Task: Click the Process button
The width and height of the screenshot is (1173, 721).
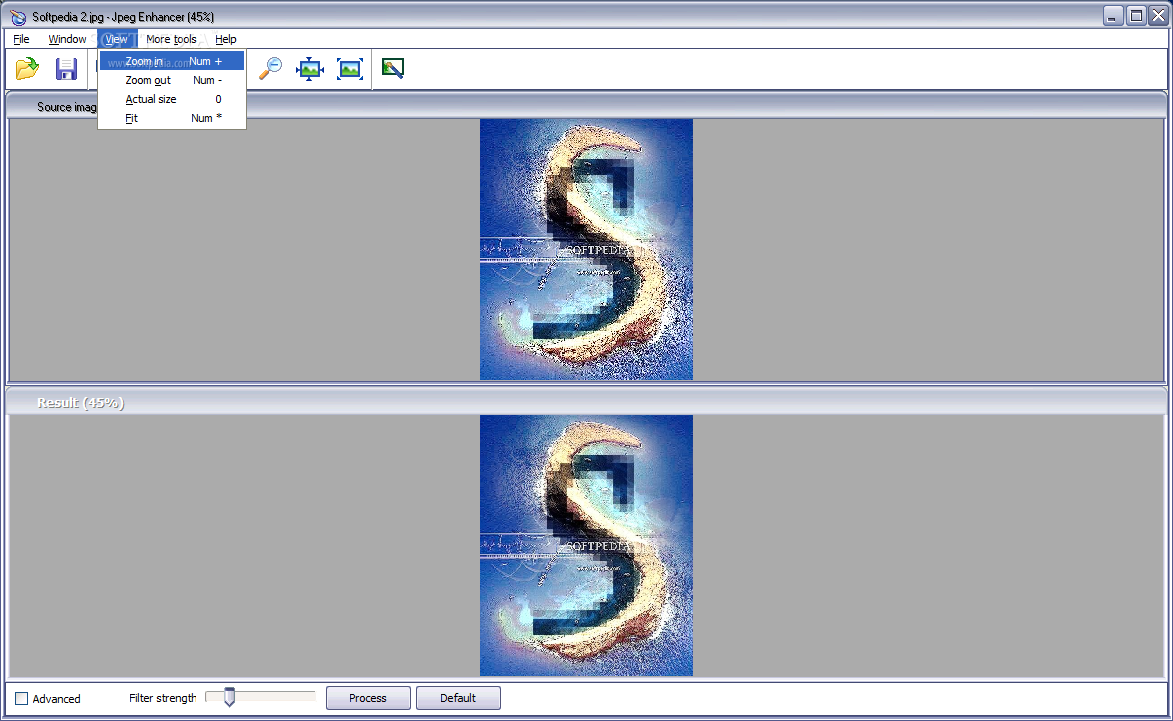Action: click(368, 698)
